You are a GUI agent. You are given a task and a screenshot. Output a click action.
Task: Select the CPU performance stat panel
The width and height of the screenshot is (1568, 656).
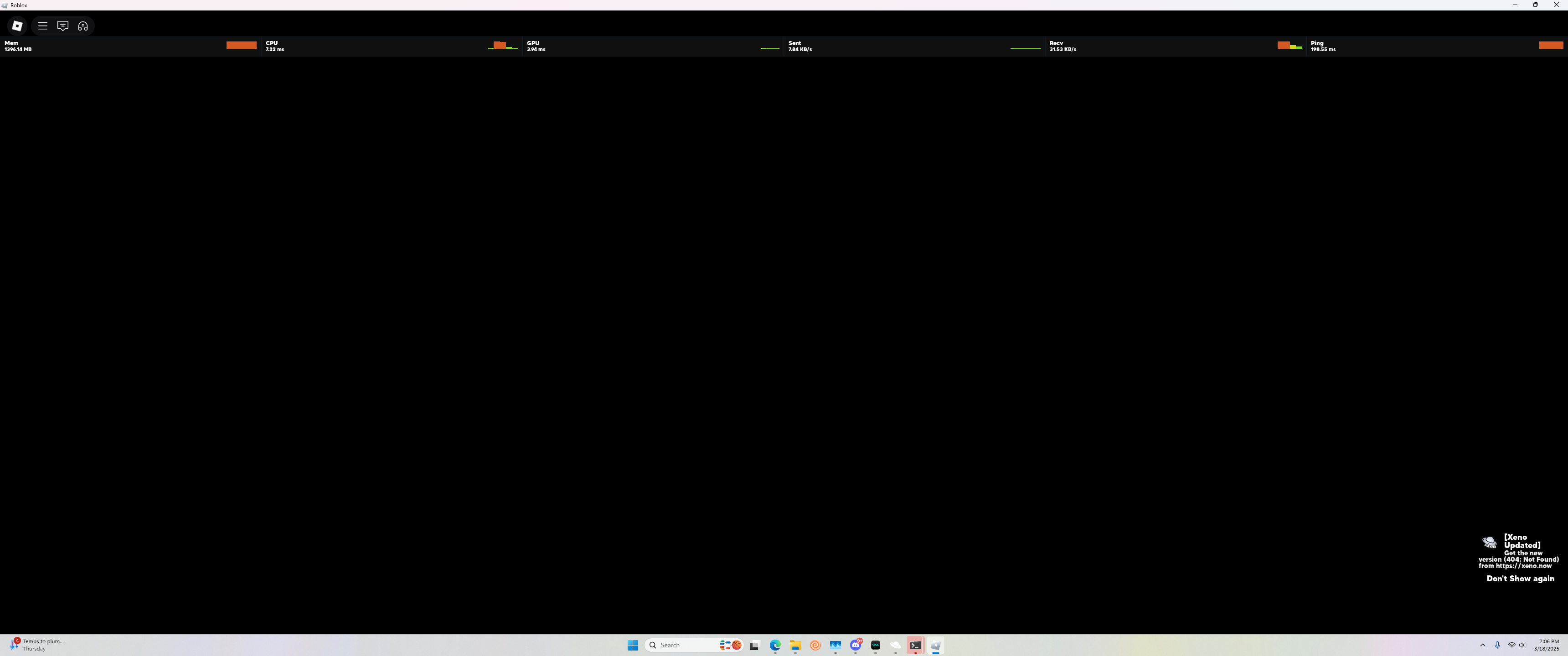pos(392,46)
